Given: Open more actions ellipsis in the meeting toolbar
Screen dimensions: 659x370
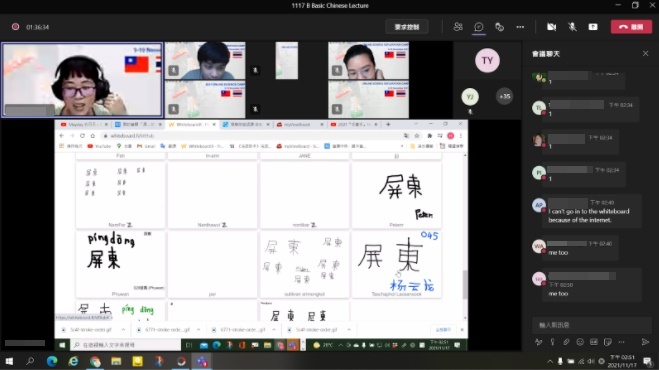Looking at the screenshot, I should [x=520, y=27].
